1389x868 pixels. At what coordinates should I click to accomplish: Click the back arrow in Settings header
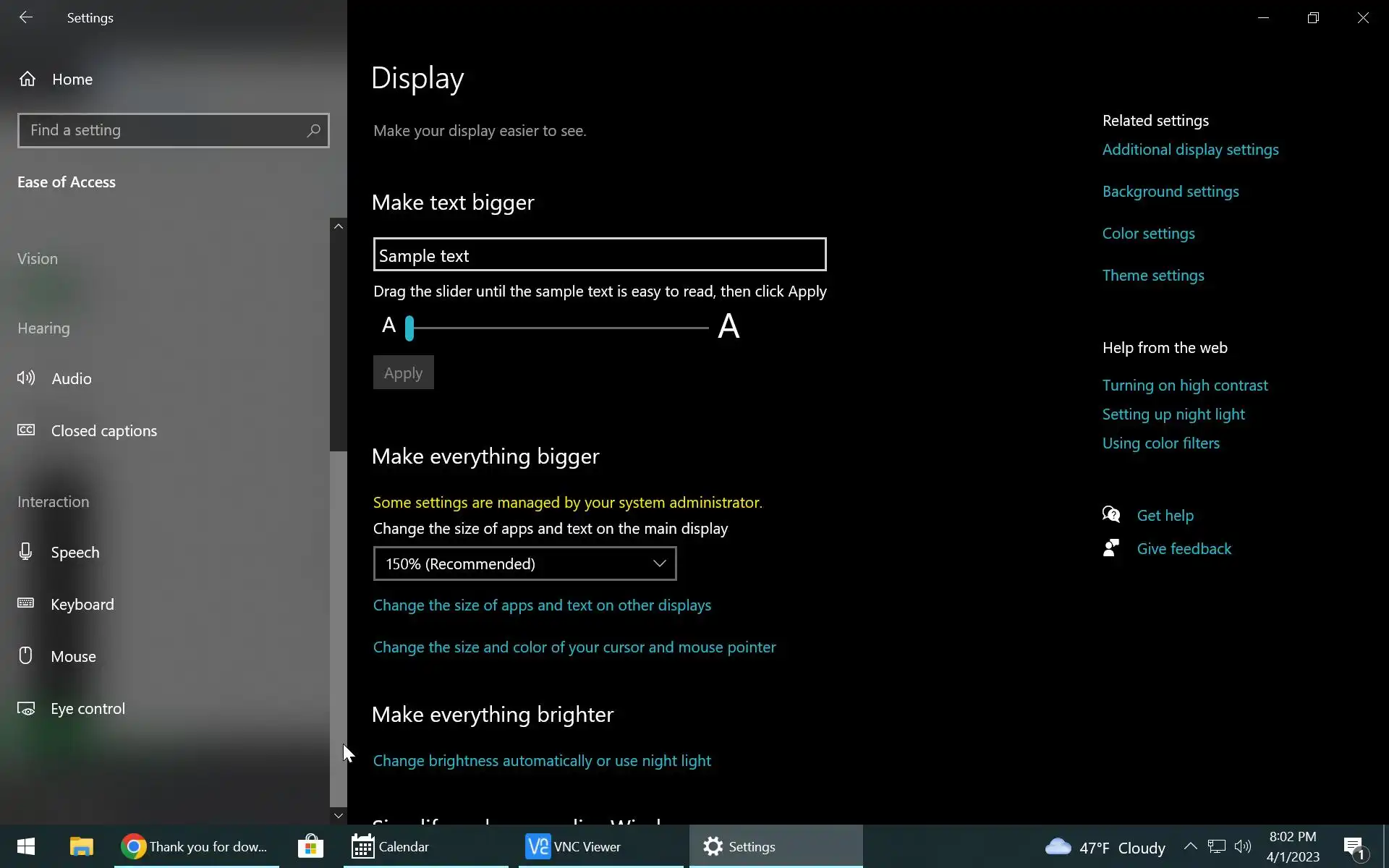[x=26, y=17]
